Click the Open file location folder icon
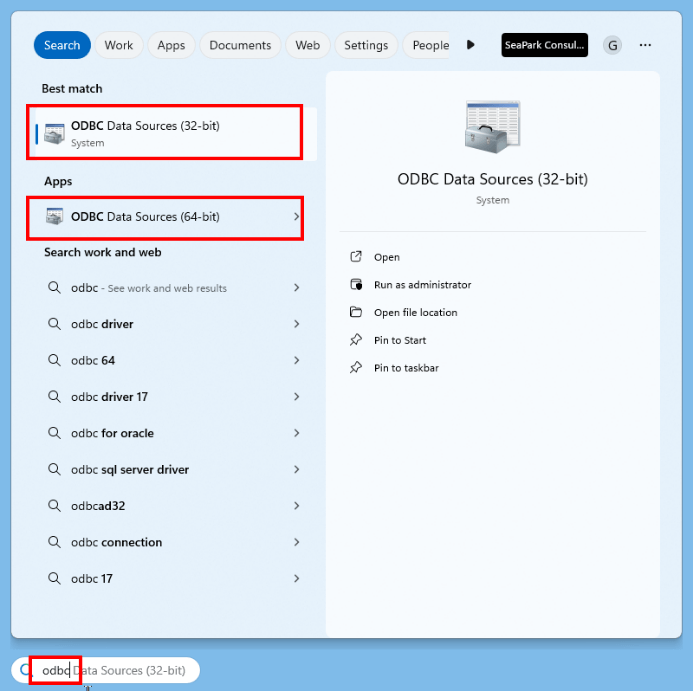The width and height of the screenshot is (693, 691). point(356,312)
